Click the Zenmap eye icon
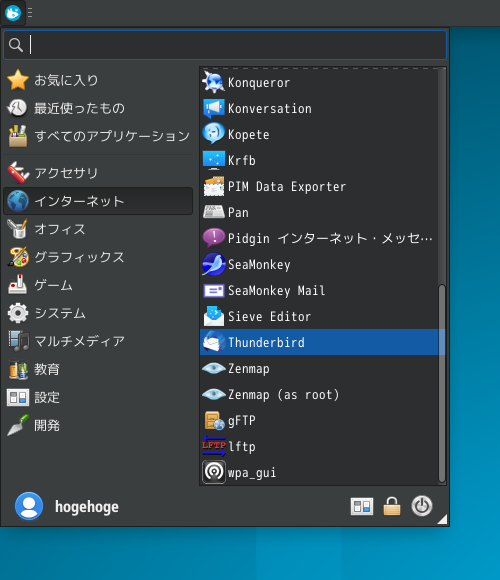The image size is (500, 580). coord(213,368)
